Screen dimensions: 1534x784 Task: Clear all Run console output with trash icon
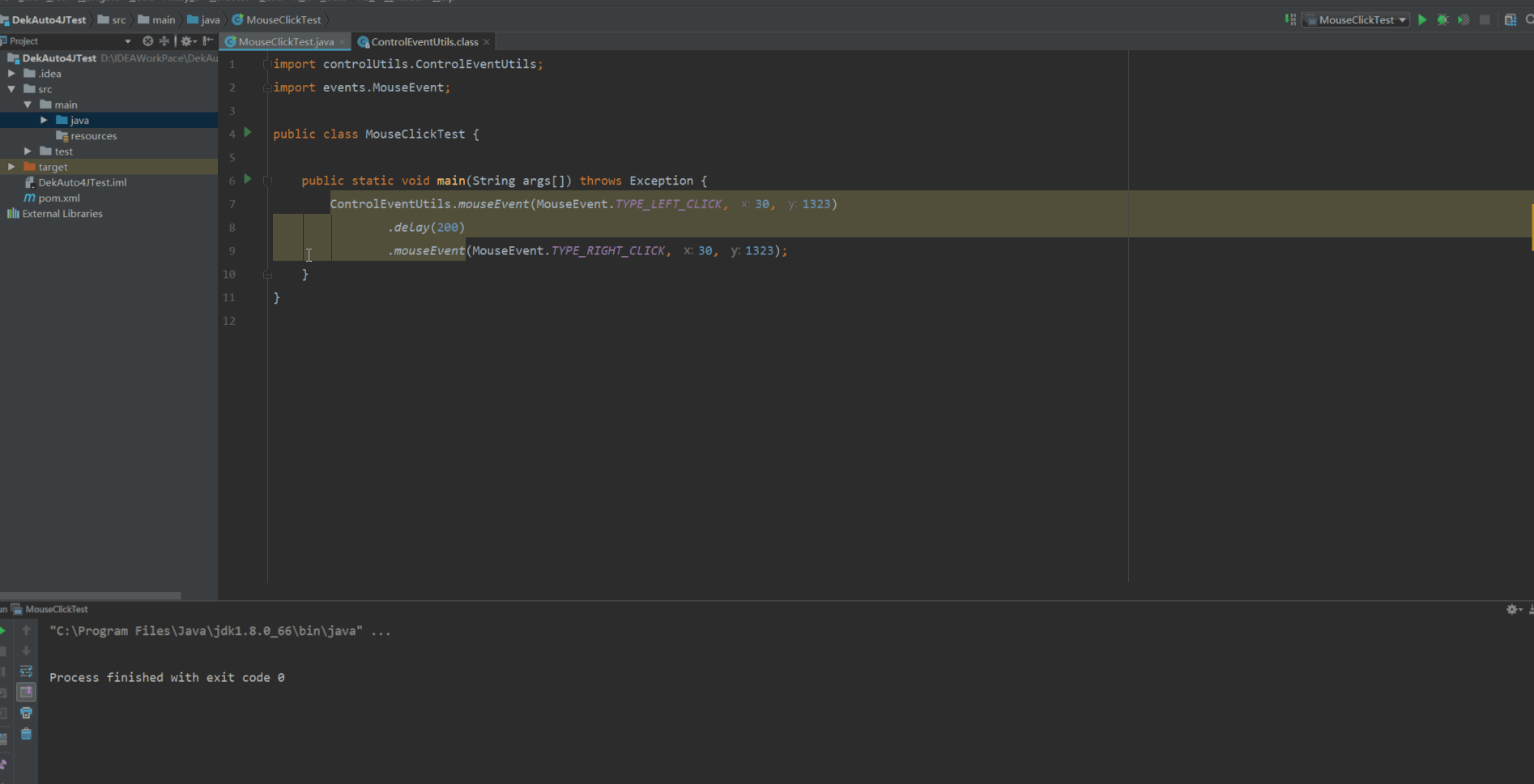pos(26,734)
